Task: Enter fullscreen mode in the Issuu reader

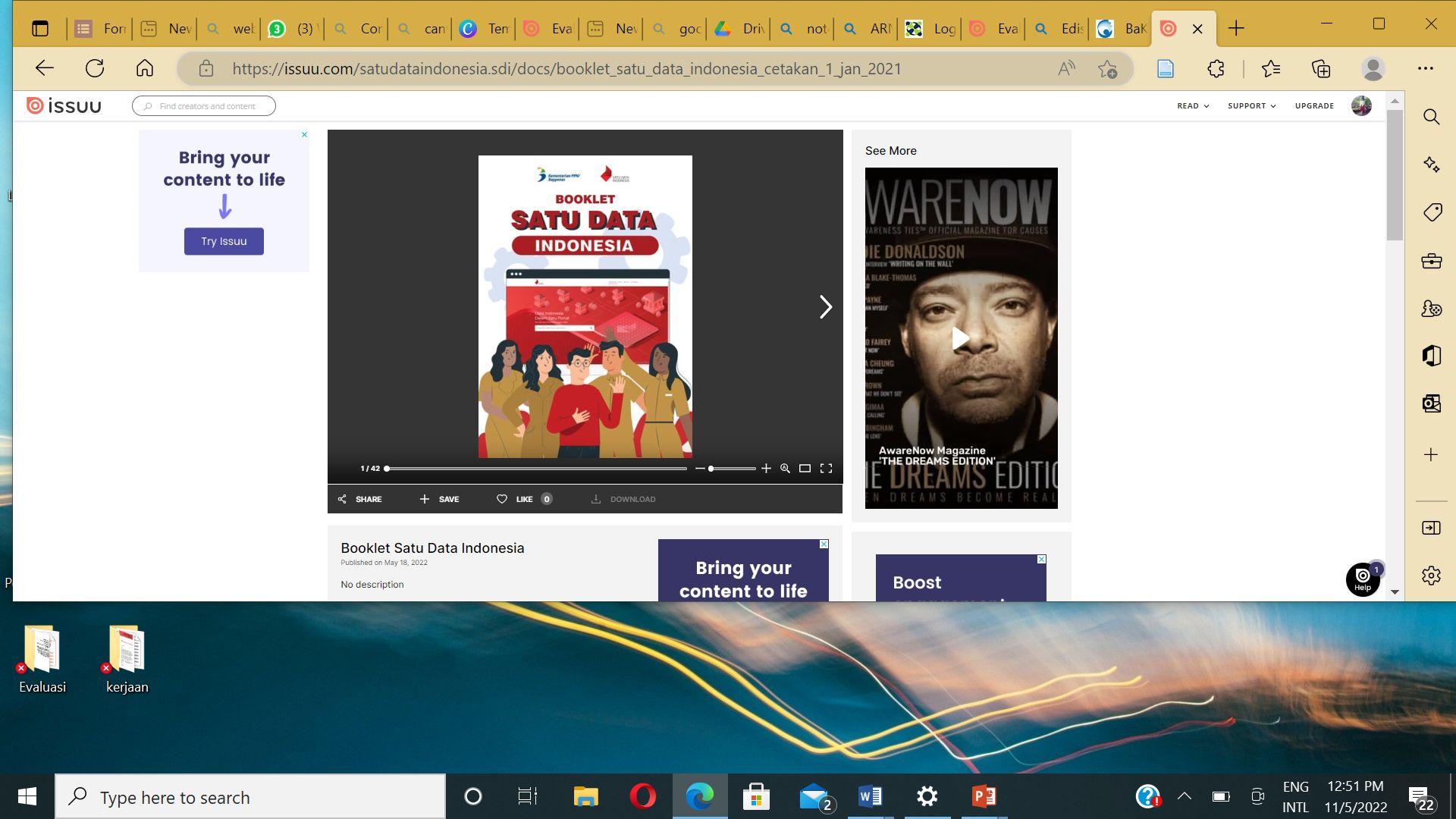Action: point(826,469)
